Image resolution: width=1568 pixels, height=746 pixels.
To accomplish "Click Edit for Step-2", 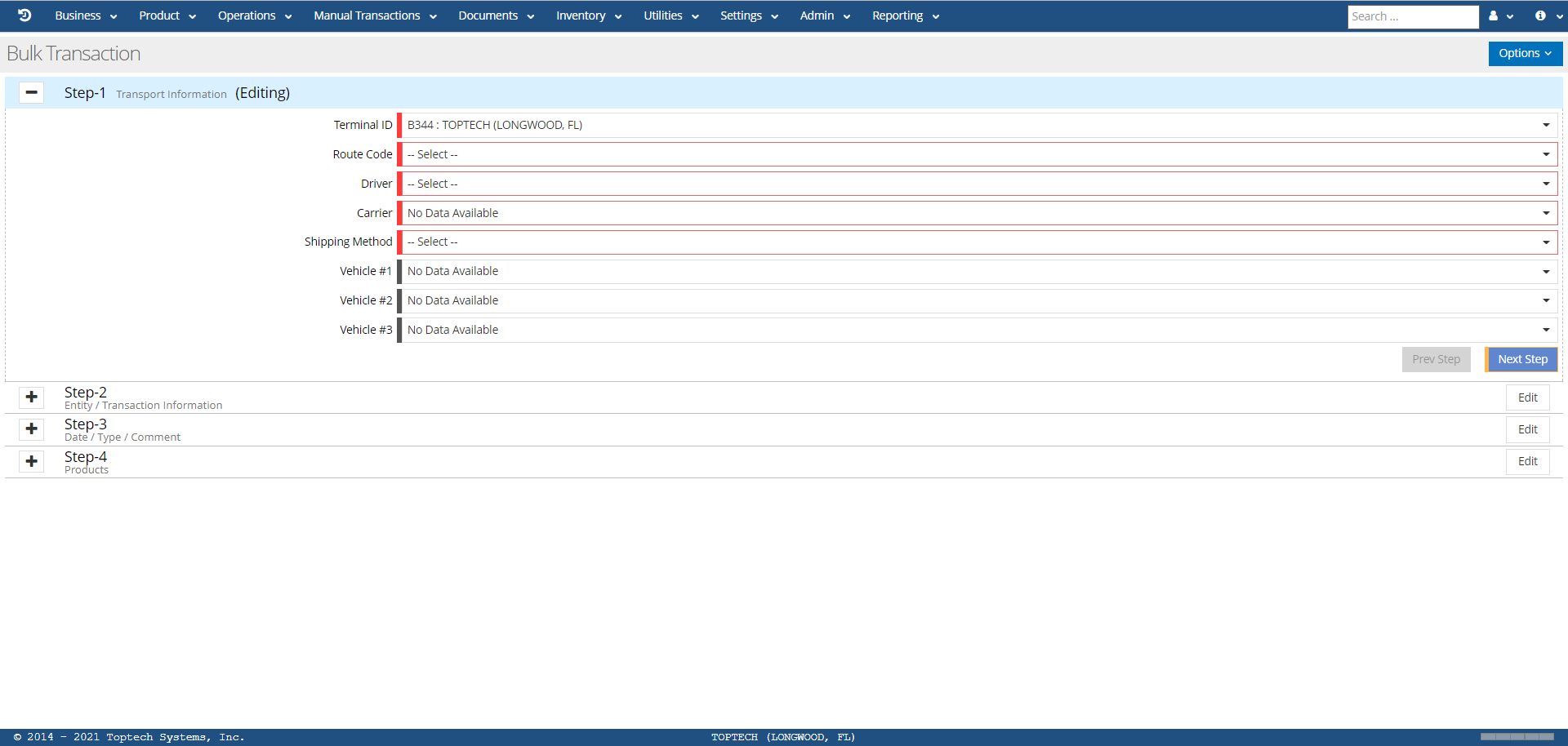I will [1527, 398].
